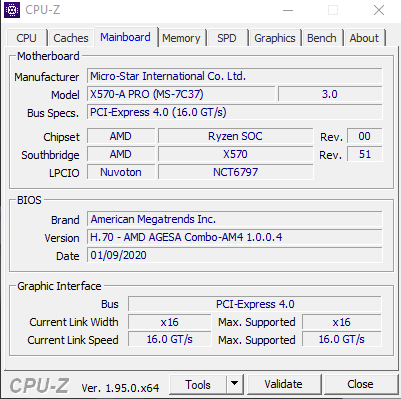Select the Mainboard tab
This screenshot has height=399, width=401.
coord(125,37)
